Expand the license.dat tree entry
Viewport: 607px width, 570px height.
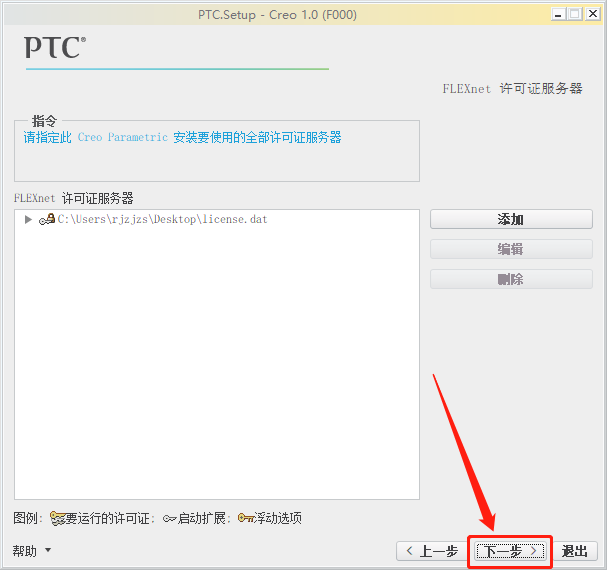click(x=28, y=220)
